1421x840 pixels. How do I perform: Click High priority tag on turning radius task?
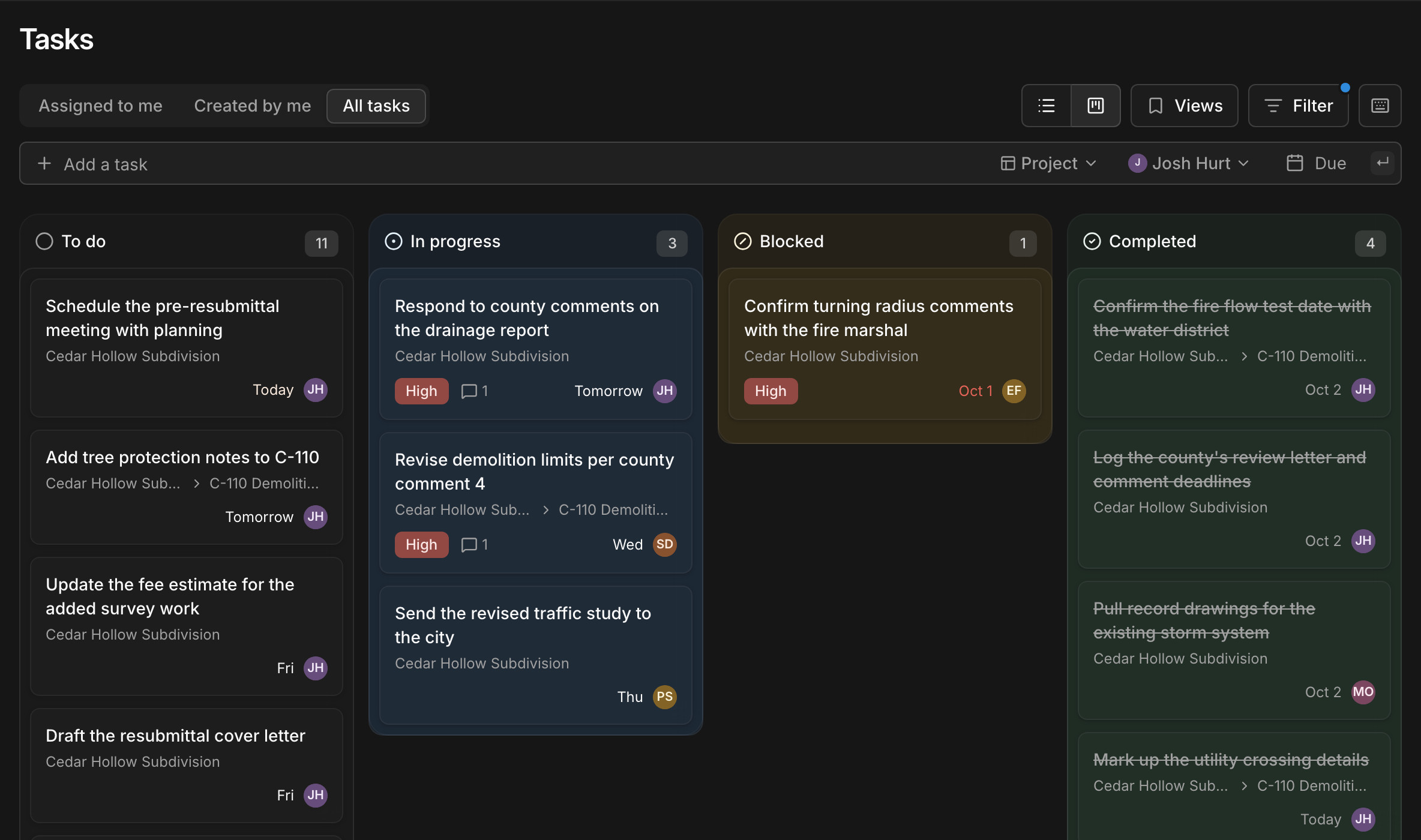pyautogui.click(x=771, y=391)
